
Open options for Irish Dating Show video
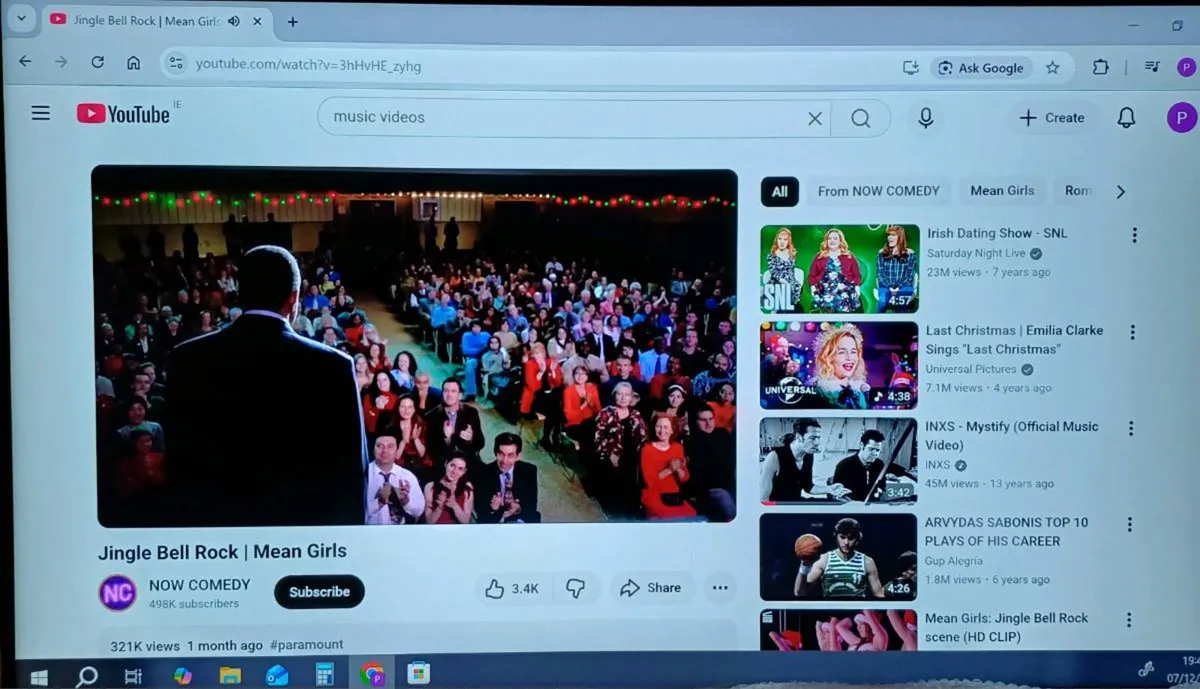tap(1134, 235)
